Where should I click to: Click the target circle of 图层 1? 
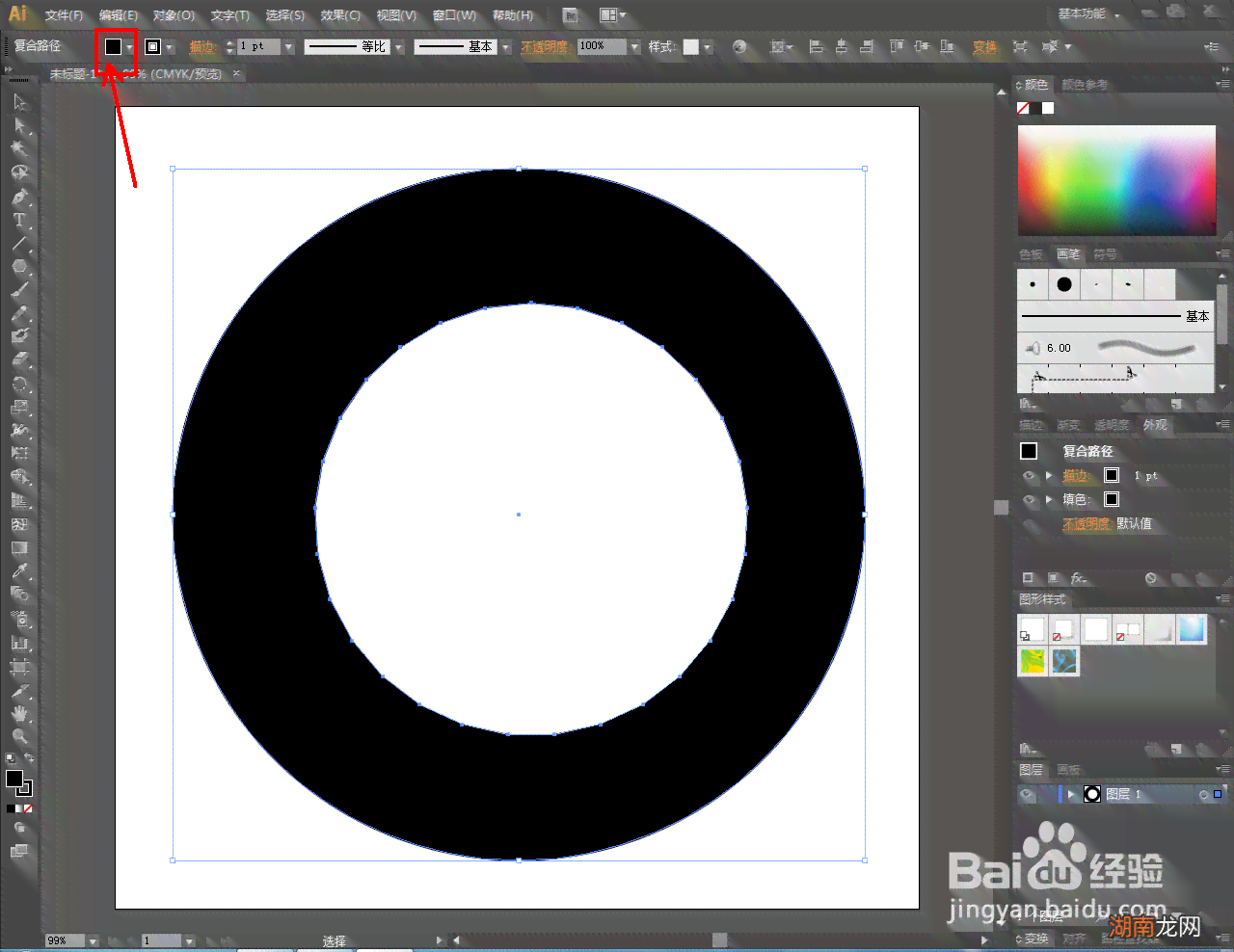pos(1203,795)
